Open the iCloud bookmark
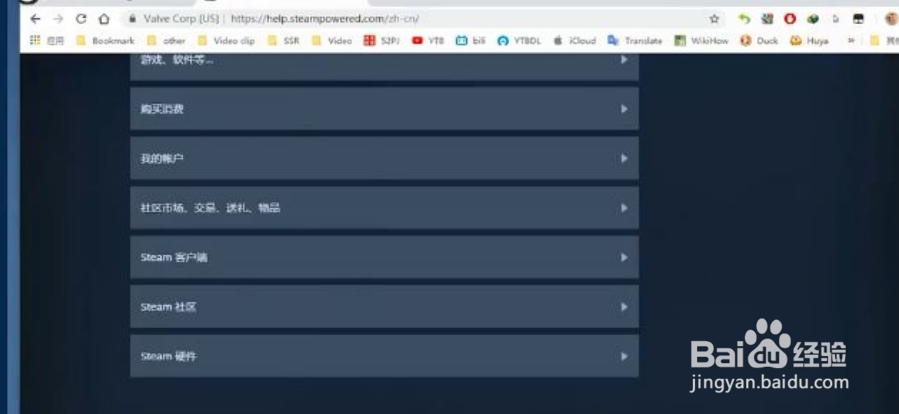Image resolution: width=899 pixels, height=414 pixels. [574, 41]
